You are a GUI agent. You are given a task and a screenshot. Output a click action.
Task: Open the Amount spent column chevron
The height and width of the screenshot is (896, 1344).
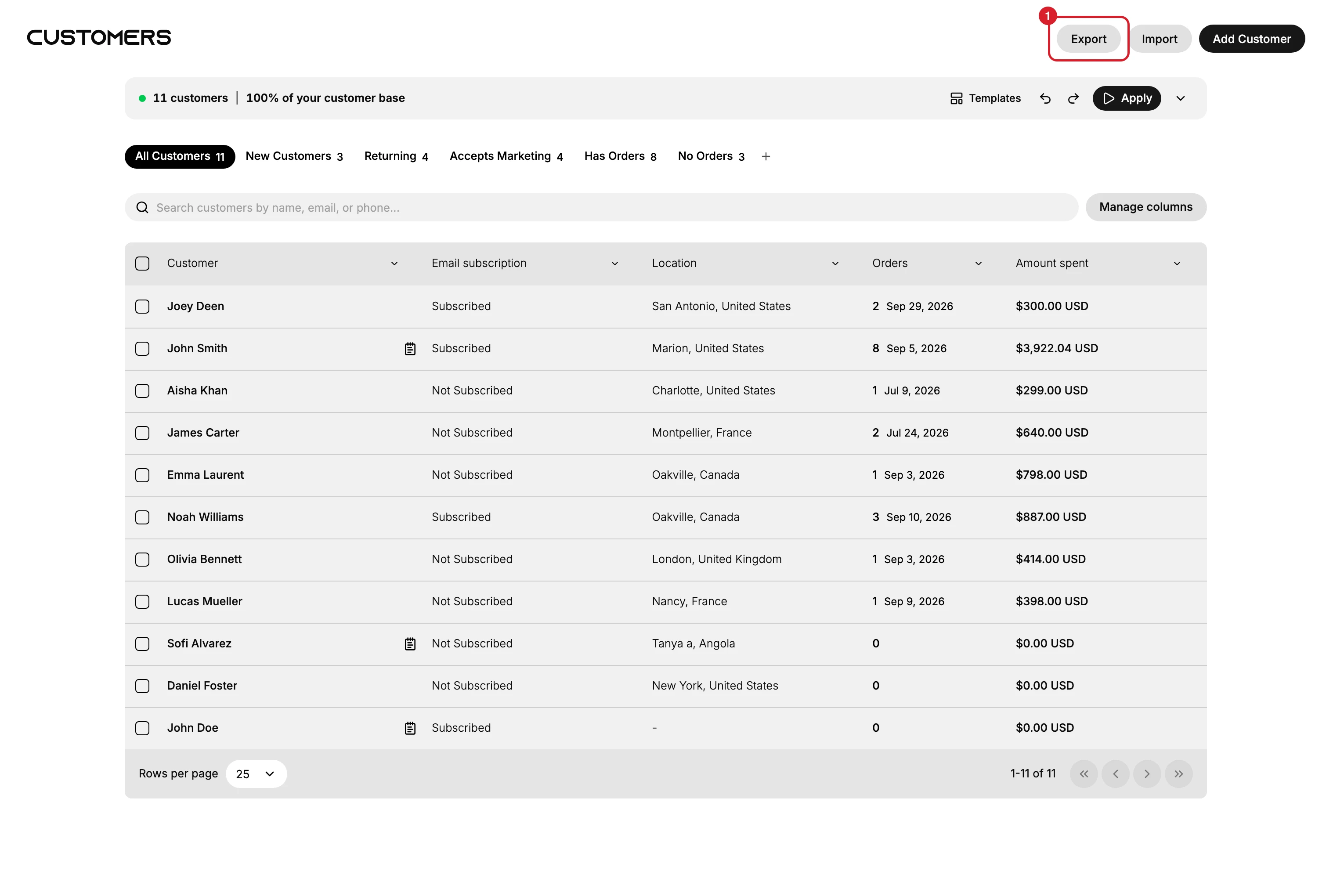[x=1177, y=264]
